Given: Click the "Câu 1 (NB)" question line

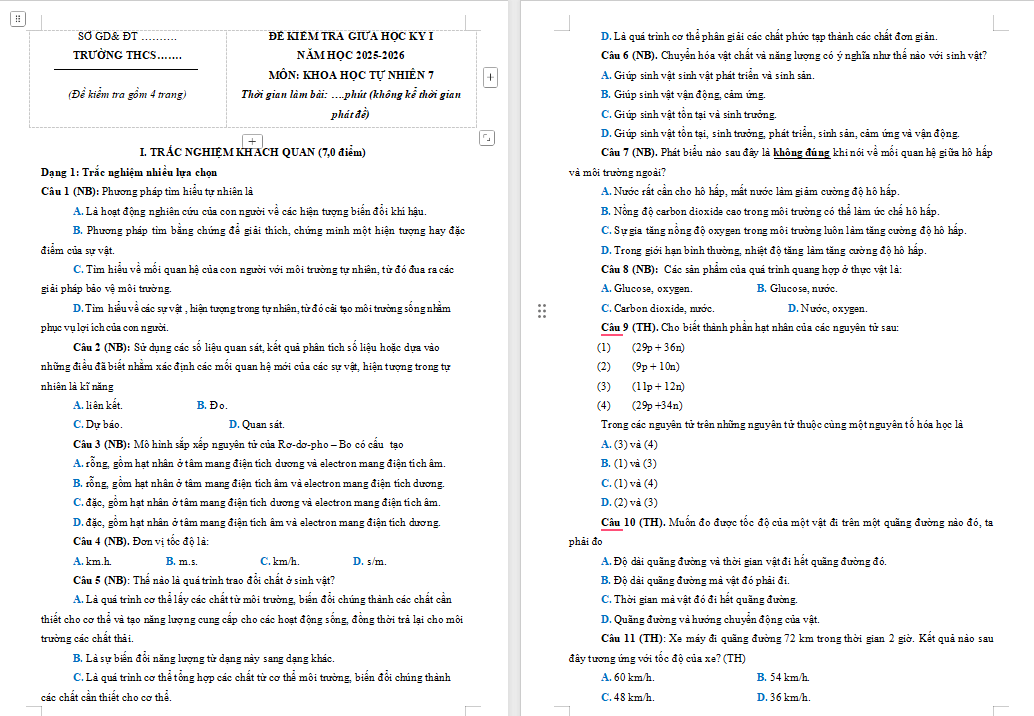Looking at the screenshot, I should 147,191.
